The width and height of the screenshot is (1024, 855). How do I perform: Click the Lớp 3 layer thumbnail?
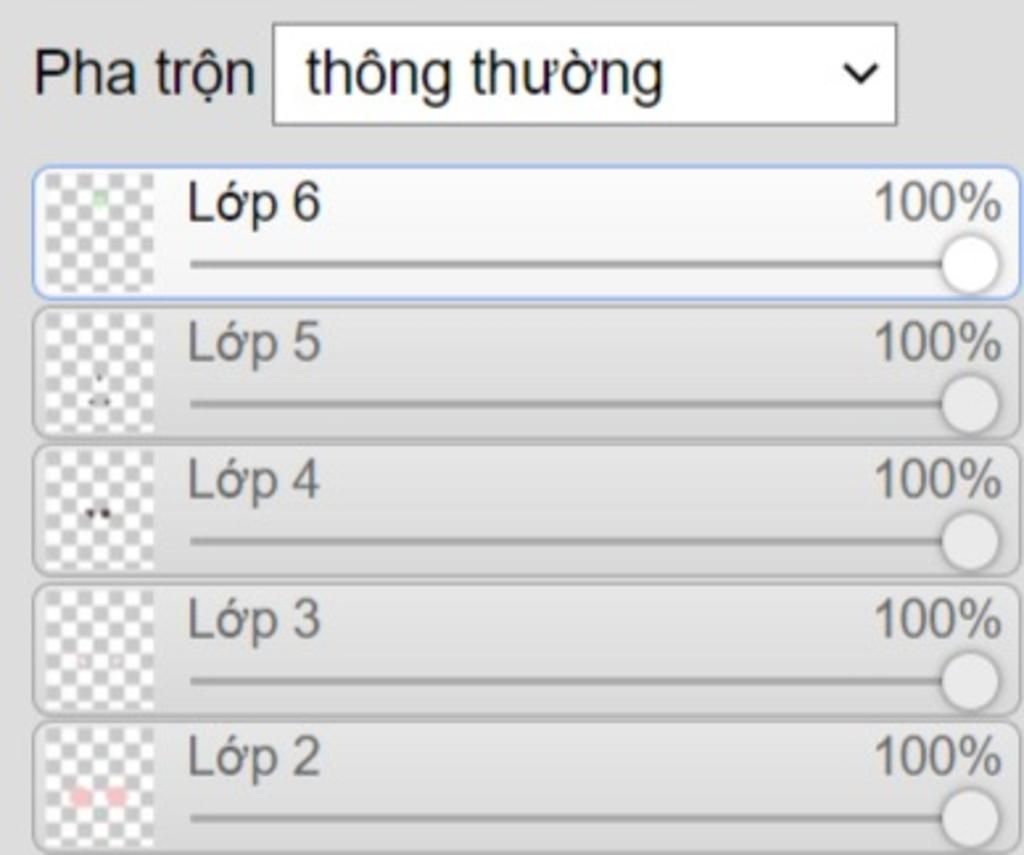(100, 648)
